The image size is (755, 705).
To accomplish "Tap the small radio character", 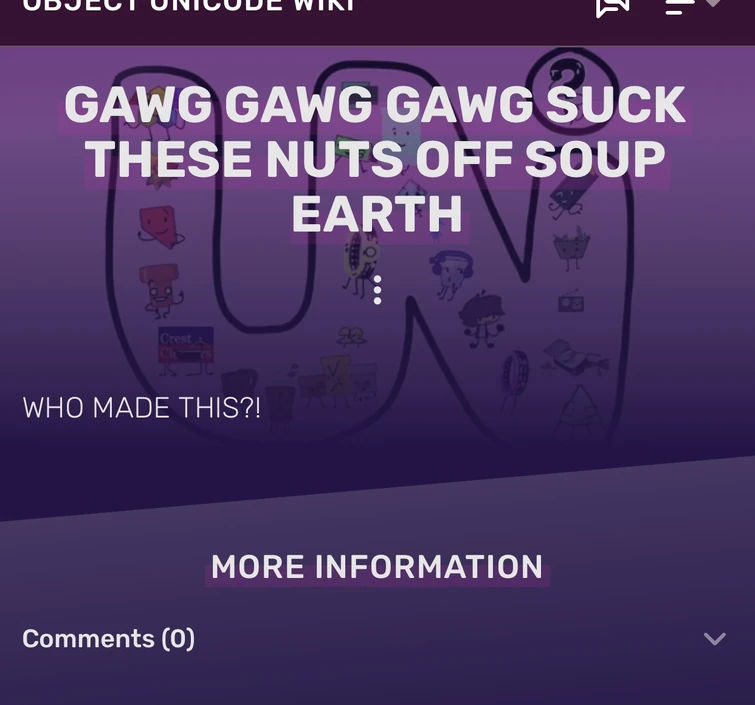I will (571, 301).
